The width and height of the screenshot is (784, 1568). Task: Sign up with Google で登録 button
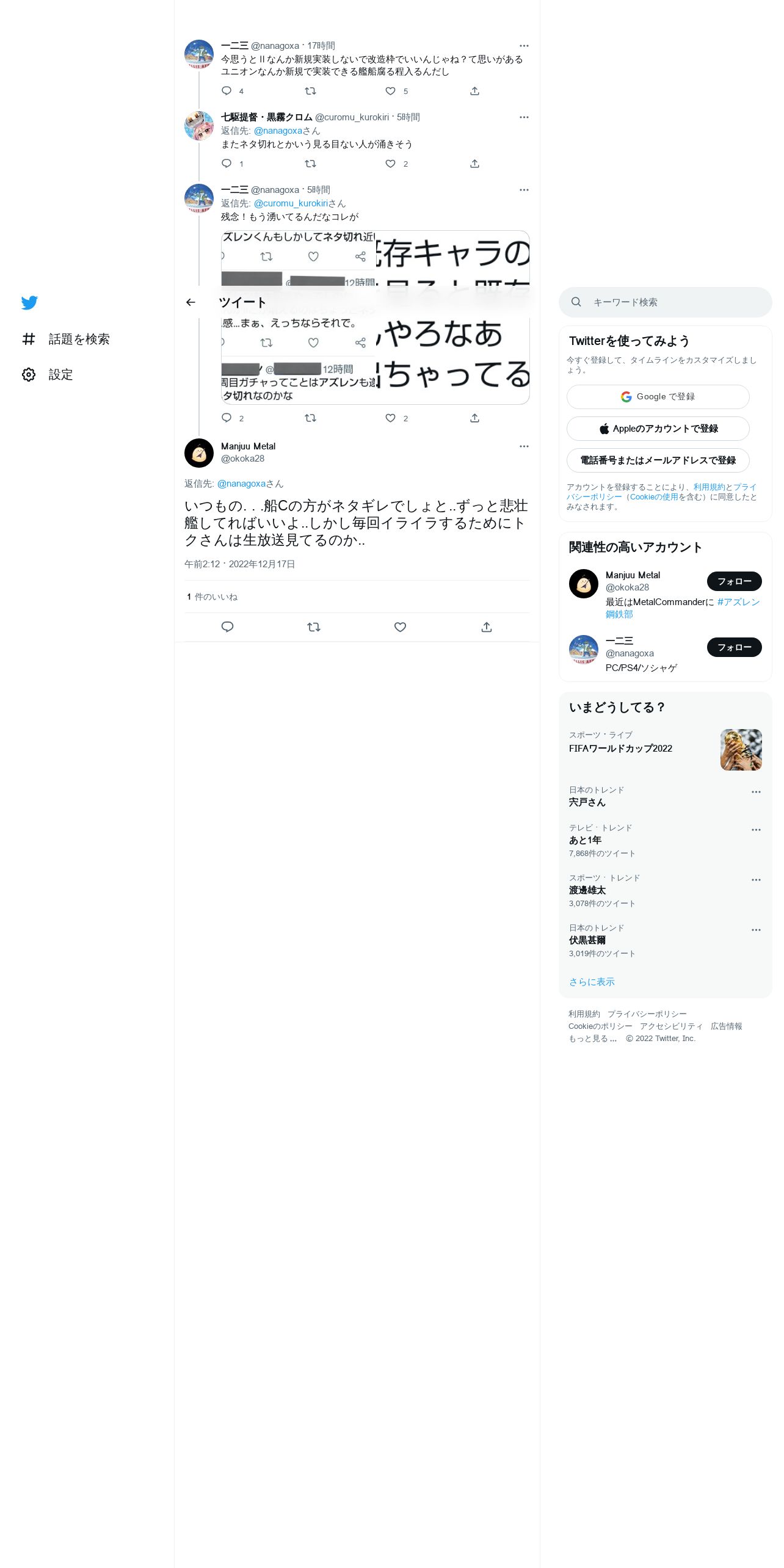point(658,397)
